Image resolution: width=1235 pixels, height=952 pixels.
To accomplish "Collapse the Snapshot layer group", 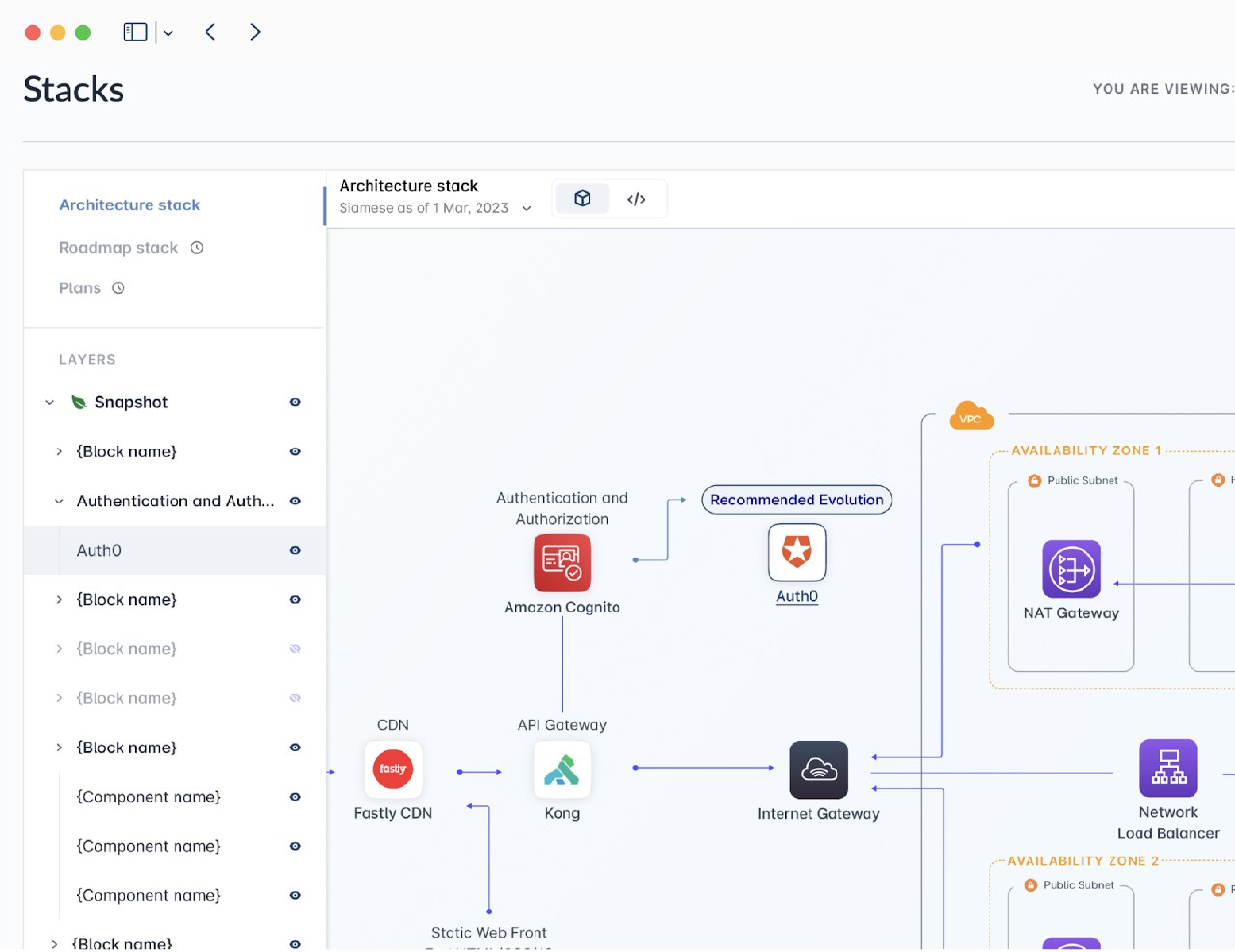I will click(50, 402).
